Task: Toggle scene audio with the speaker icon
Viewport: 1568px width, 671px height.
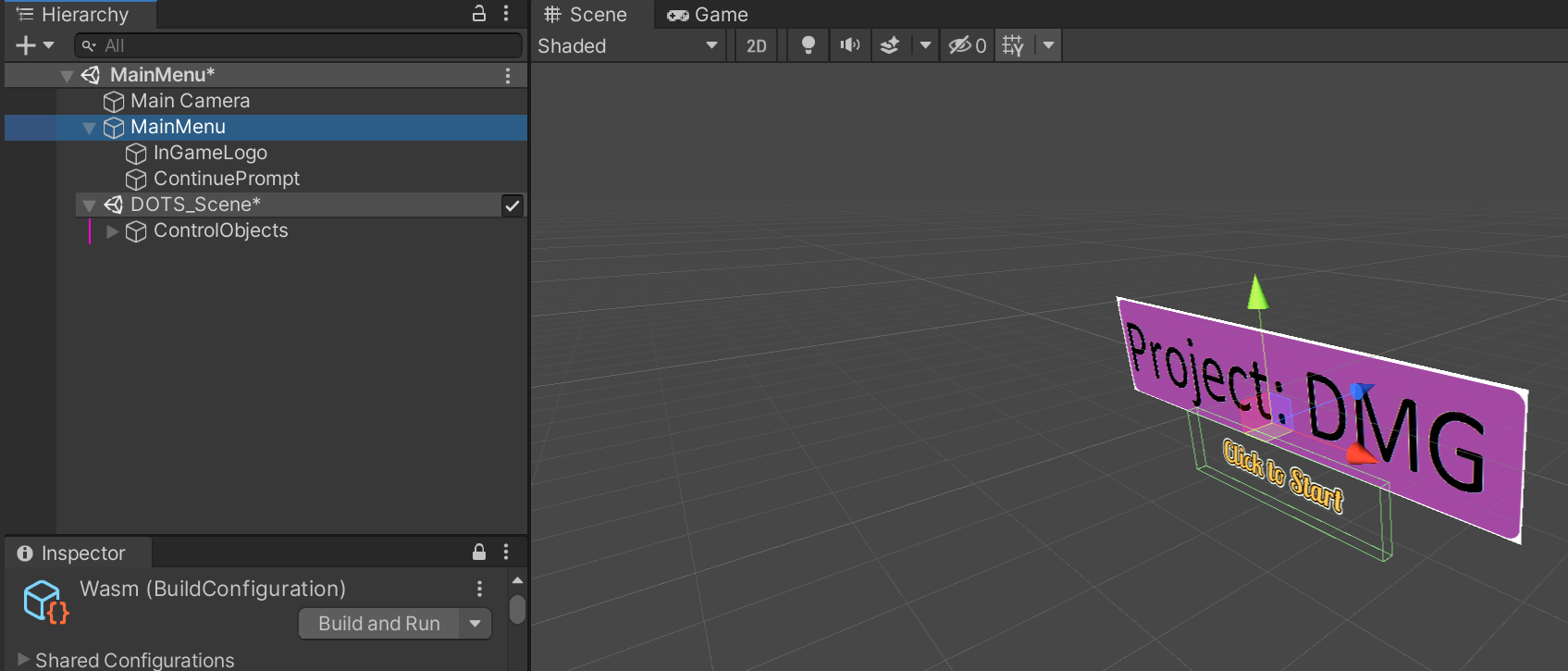Action: point(849,45)
